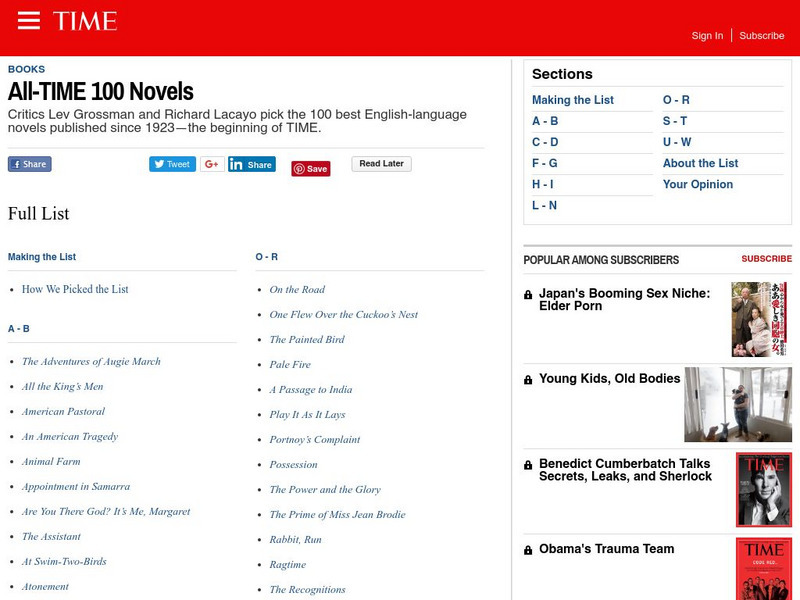Open the Making the List section in sidebar
The image size is (800, 600).
click(573, 100)
